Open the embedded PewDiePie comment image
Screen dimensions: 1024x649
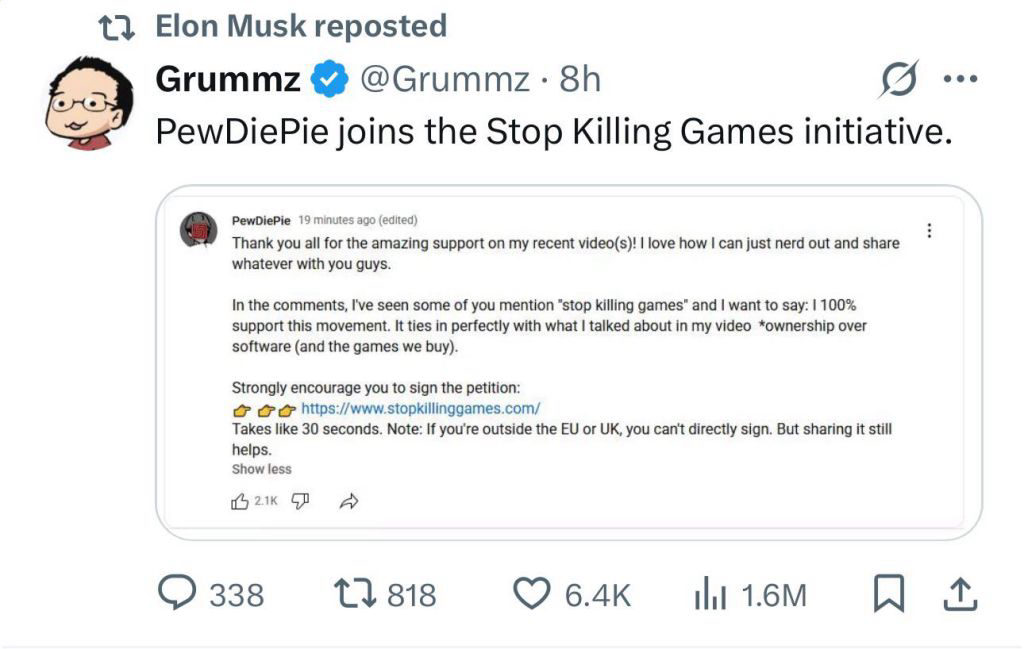(x=569, y=362)
